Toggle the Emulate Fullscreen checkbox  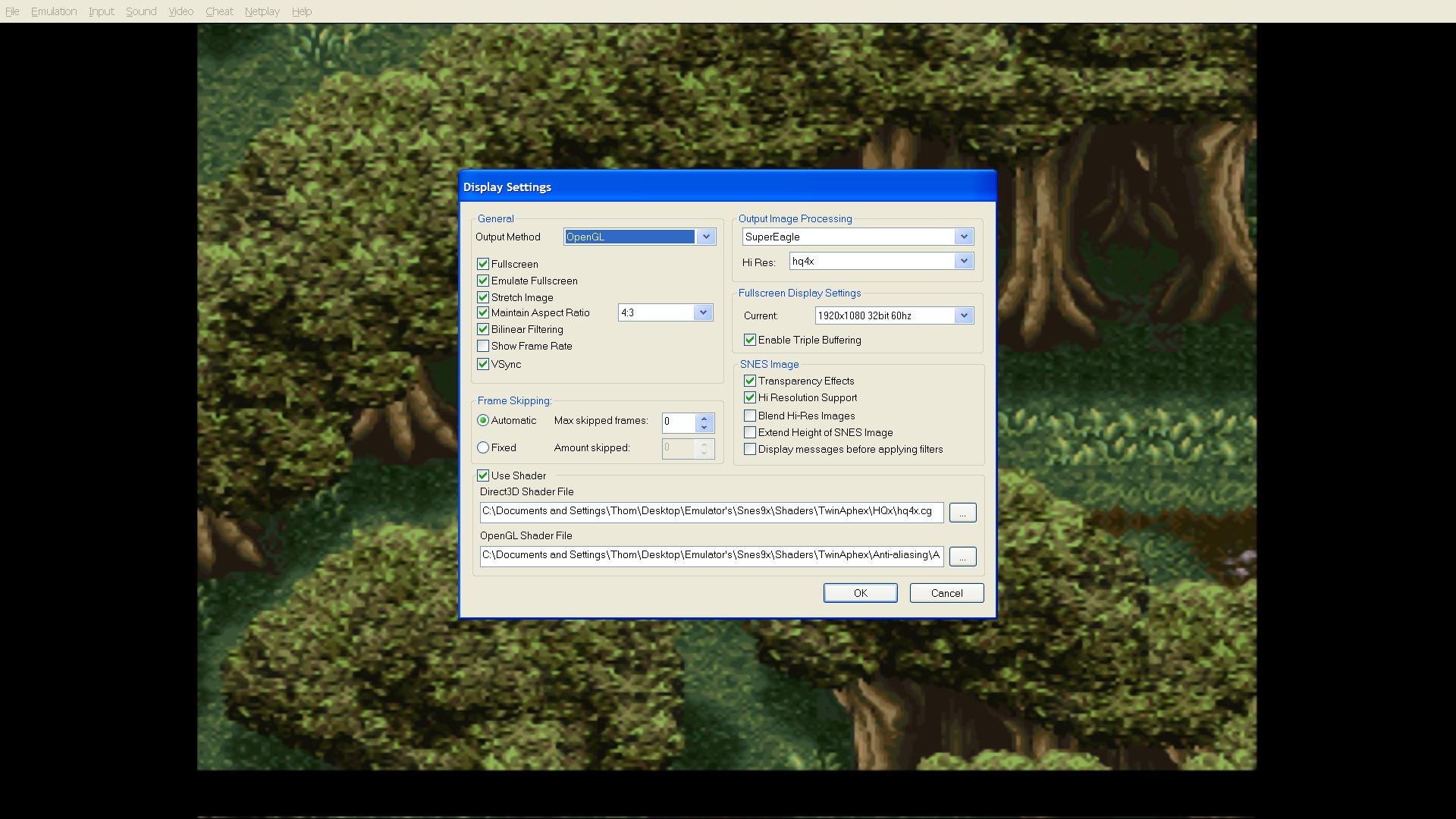[x=483, y=281]
